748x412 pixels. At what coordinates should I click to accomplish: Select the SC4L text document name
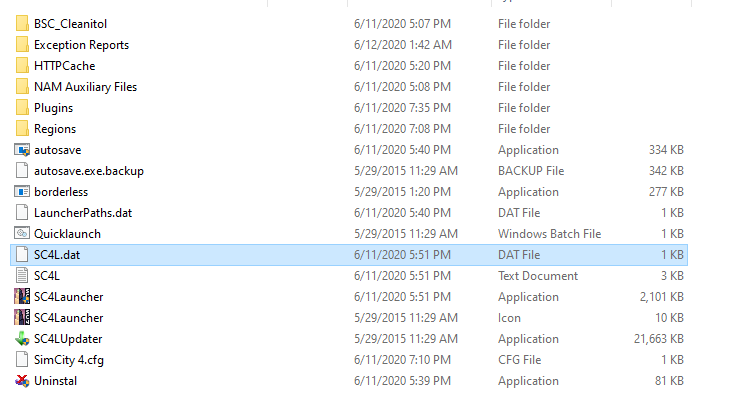coord(47,276)
